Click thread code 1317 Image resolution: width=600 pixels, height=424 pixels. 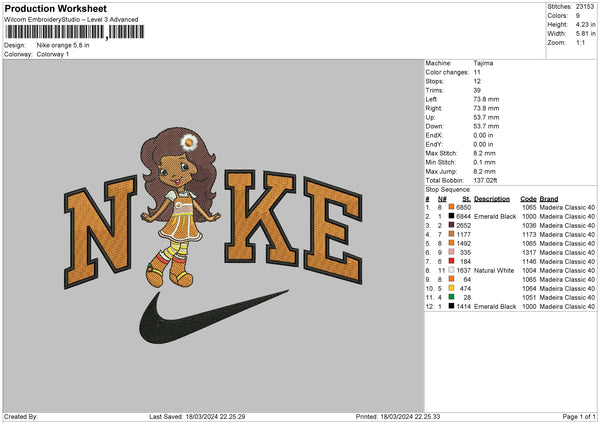pos(529,252)
